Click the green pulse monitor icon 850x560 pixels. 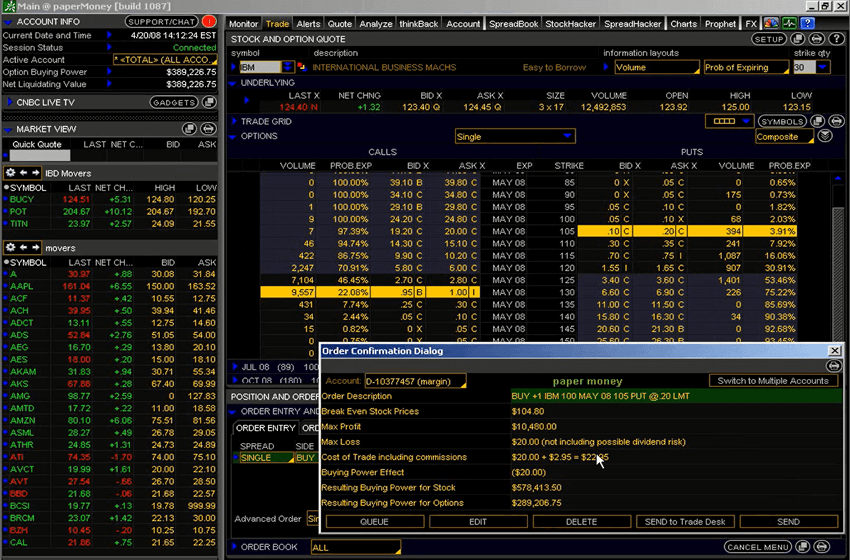[x=789, y=23]
